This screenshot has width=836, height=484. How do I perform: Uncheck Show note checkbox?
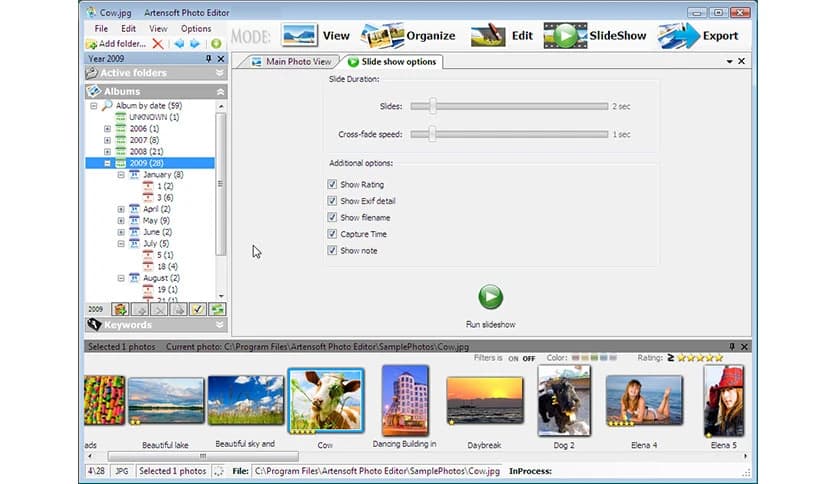(332, 251)
